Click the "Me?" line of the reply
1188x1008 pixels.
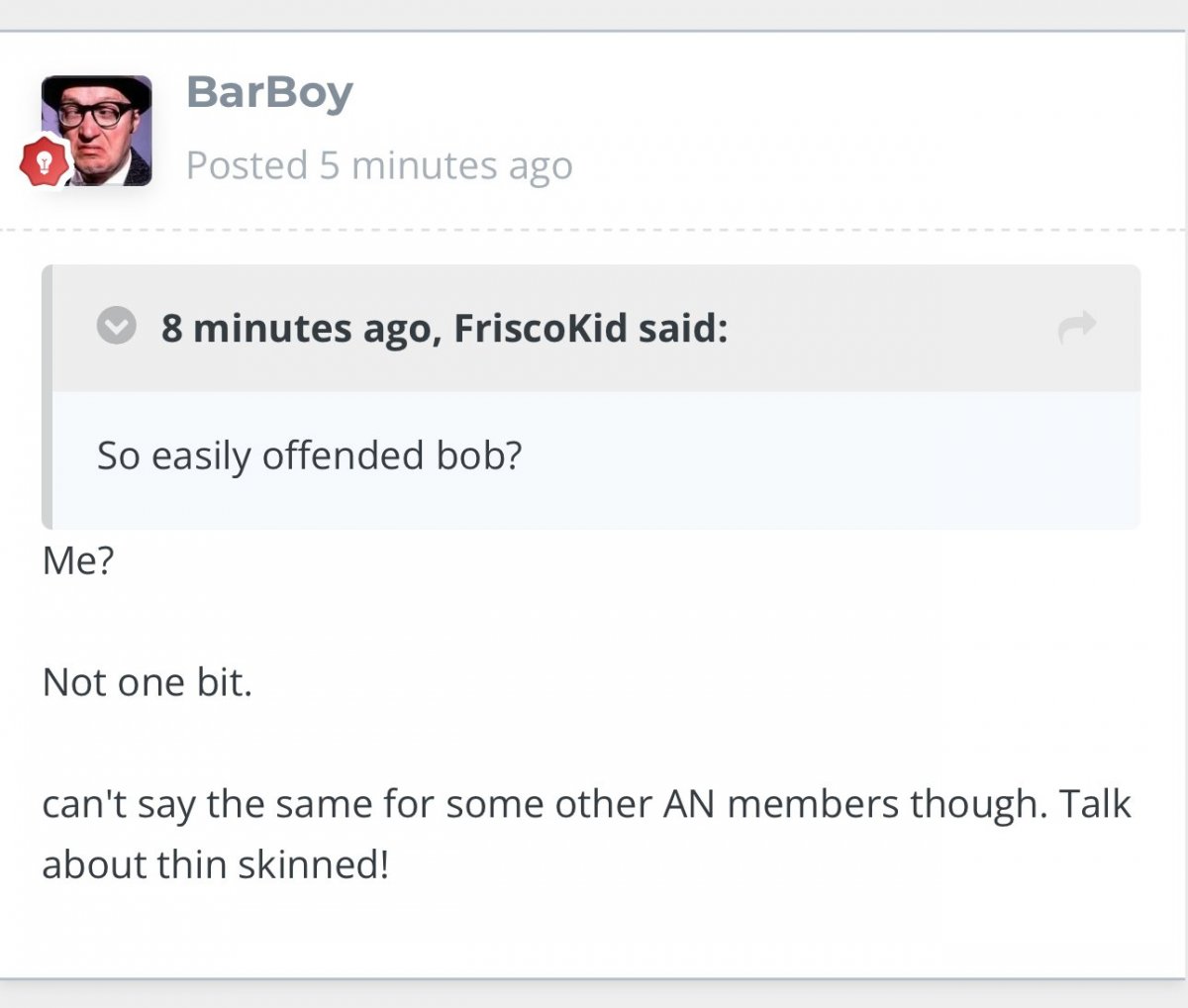(78, 560)
